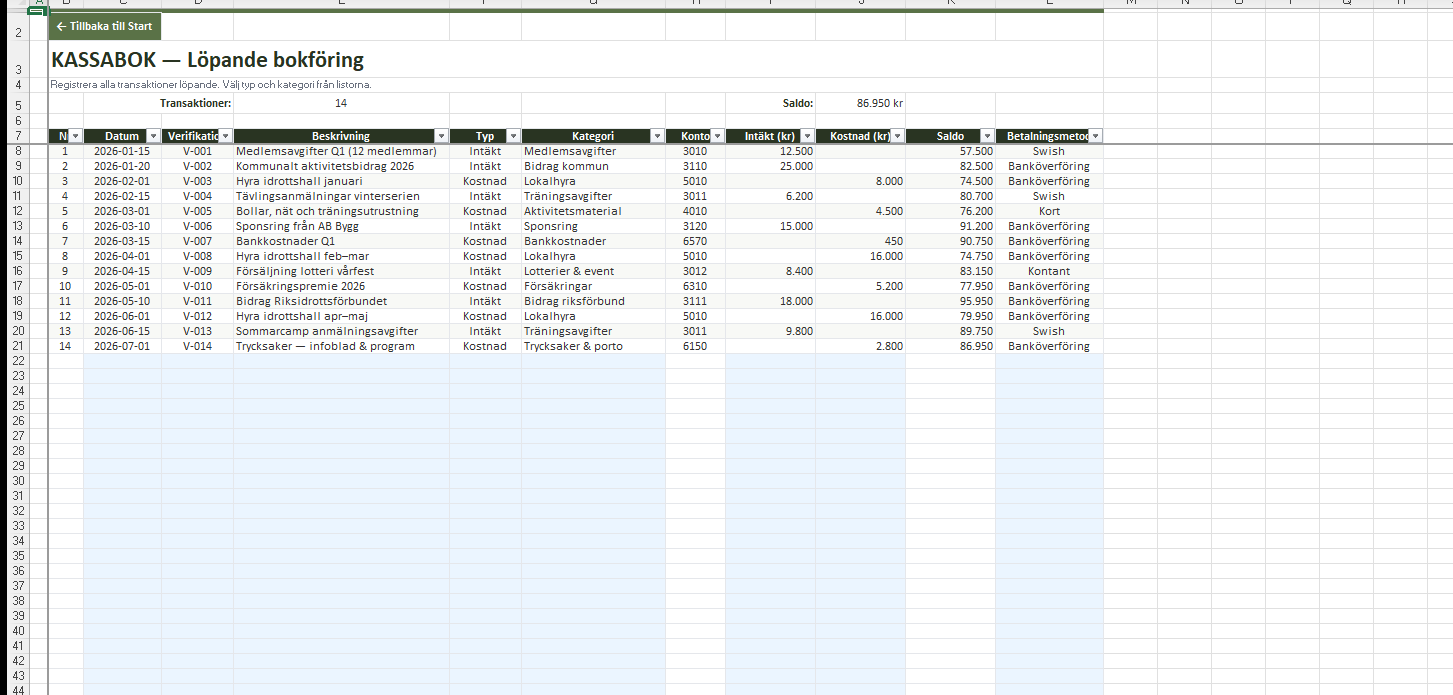Expand the Kategori filter dropdown
1453x695 pixels.
pyautogui.click(x=657, y=136)
